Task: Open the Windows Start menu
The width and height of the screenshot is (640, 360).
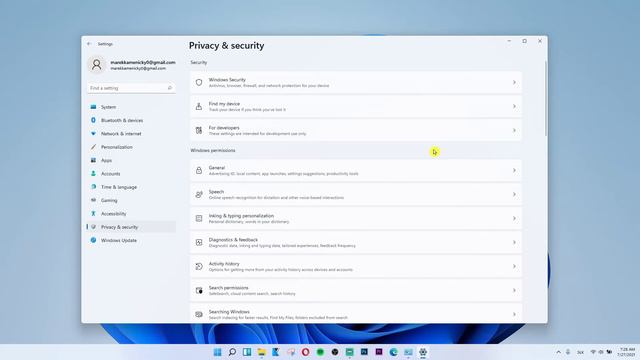Action: pos(218,352)
